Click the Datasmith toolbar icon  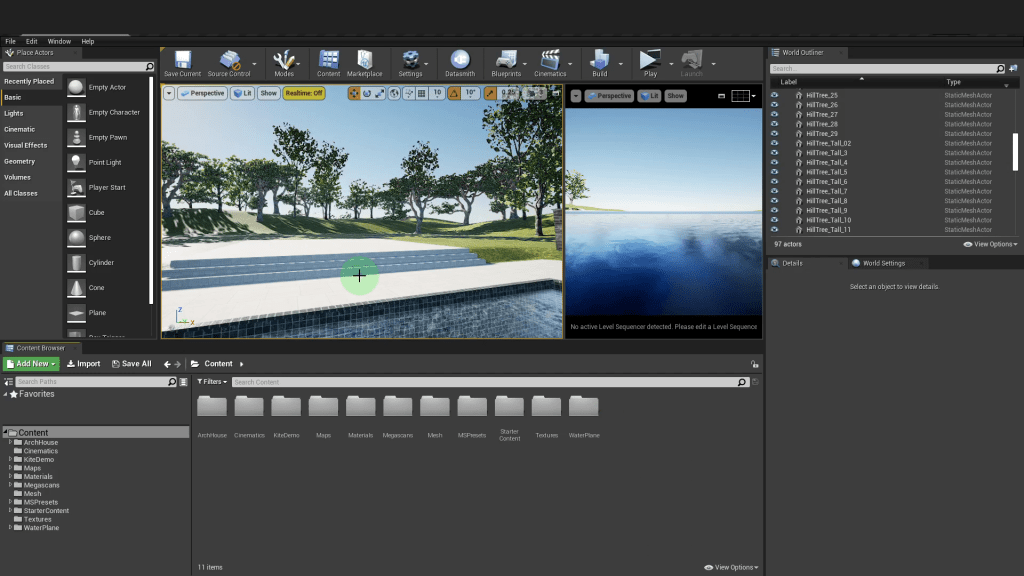coord(460,61)
